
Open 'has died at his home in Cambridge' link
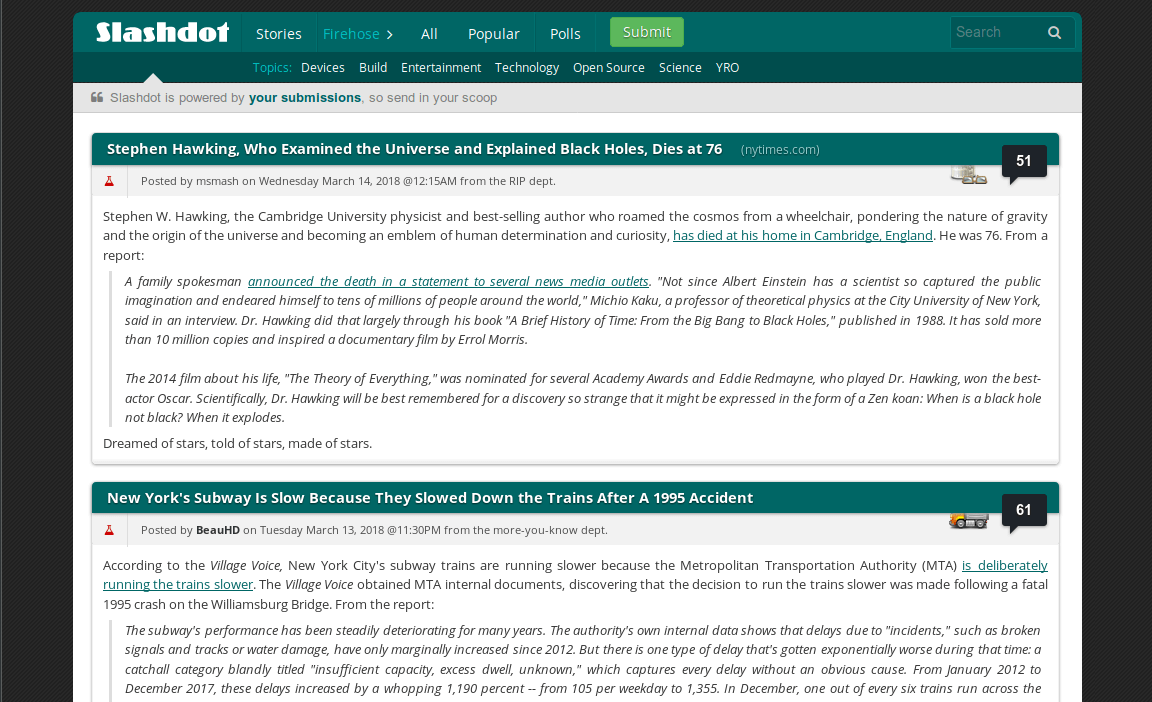point(802,236)
